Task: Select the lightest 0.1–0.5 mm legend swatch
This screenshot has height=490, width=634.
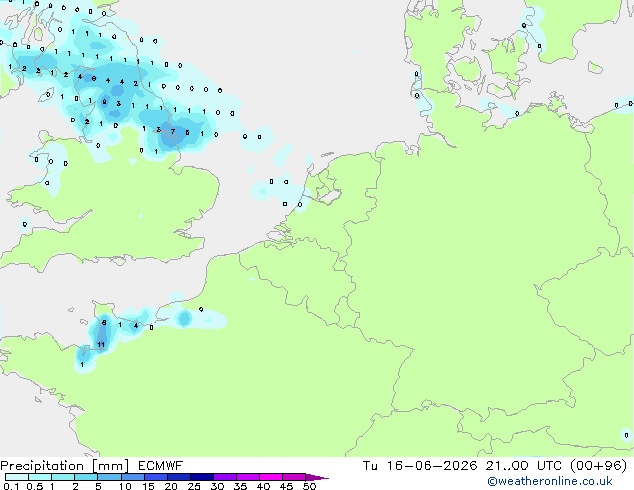Action: point(17,477)
